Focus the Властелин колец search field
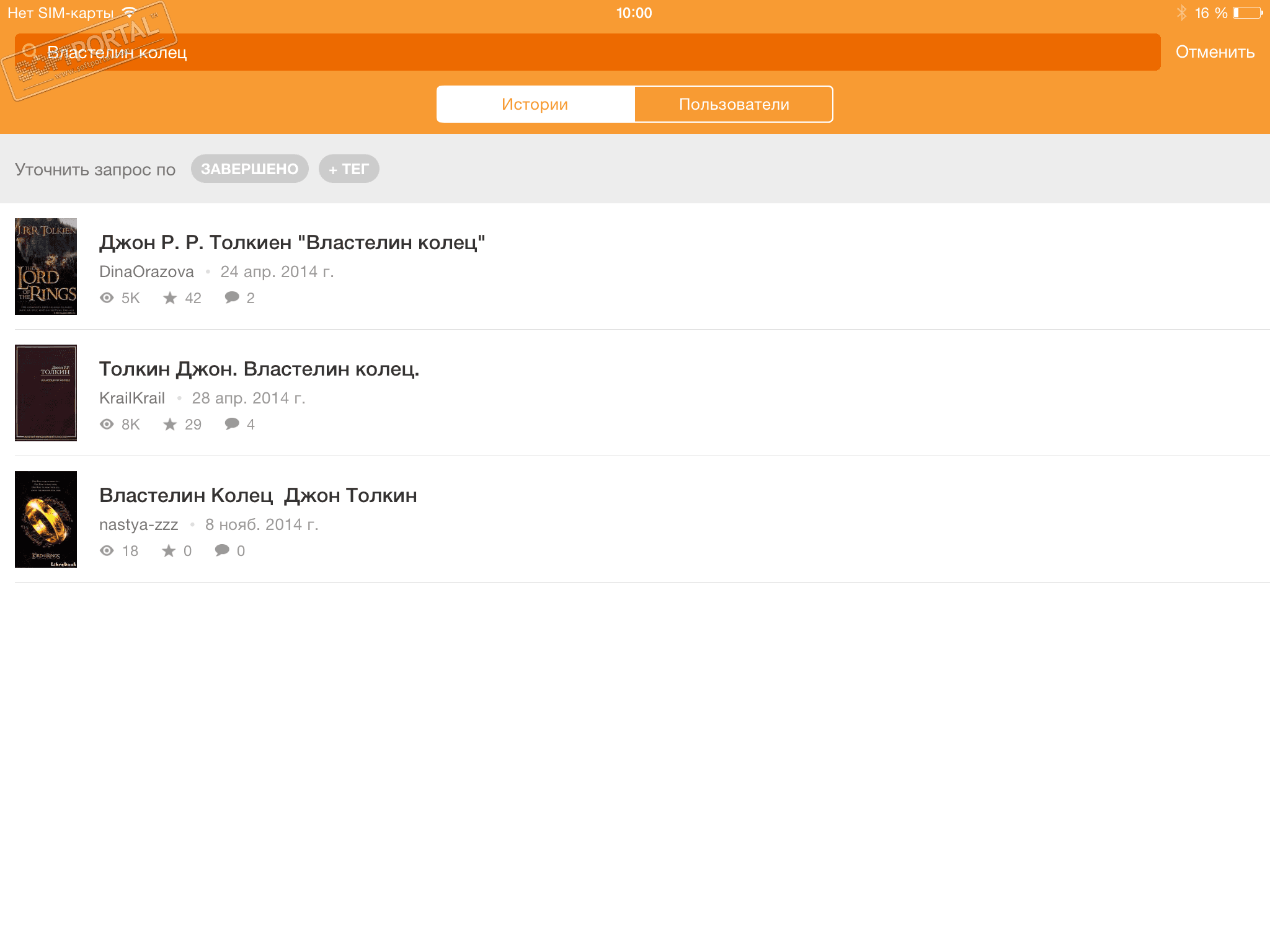 [595, 52]
